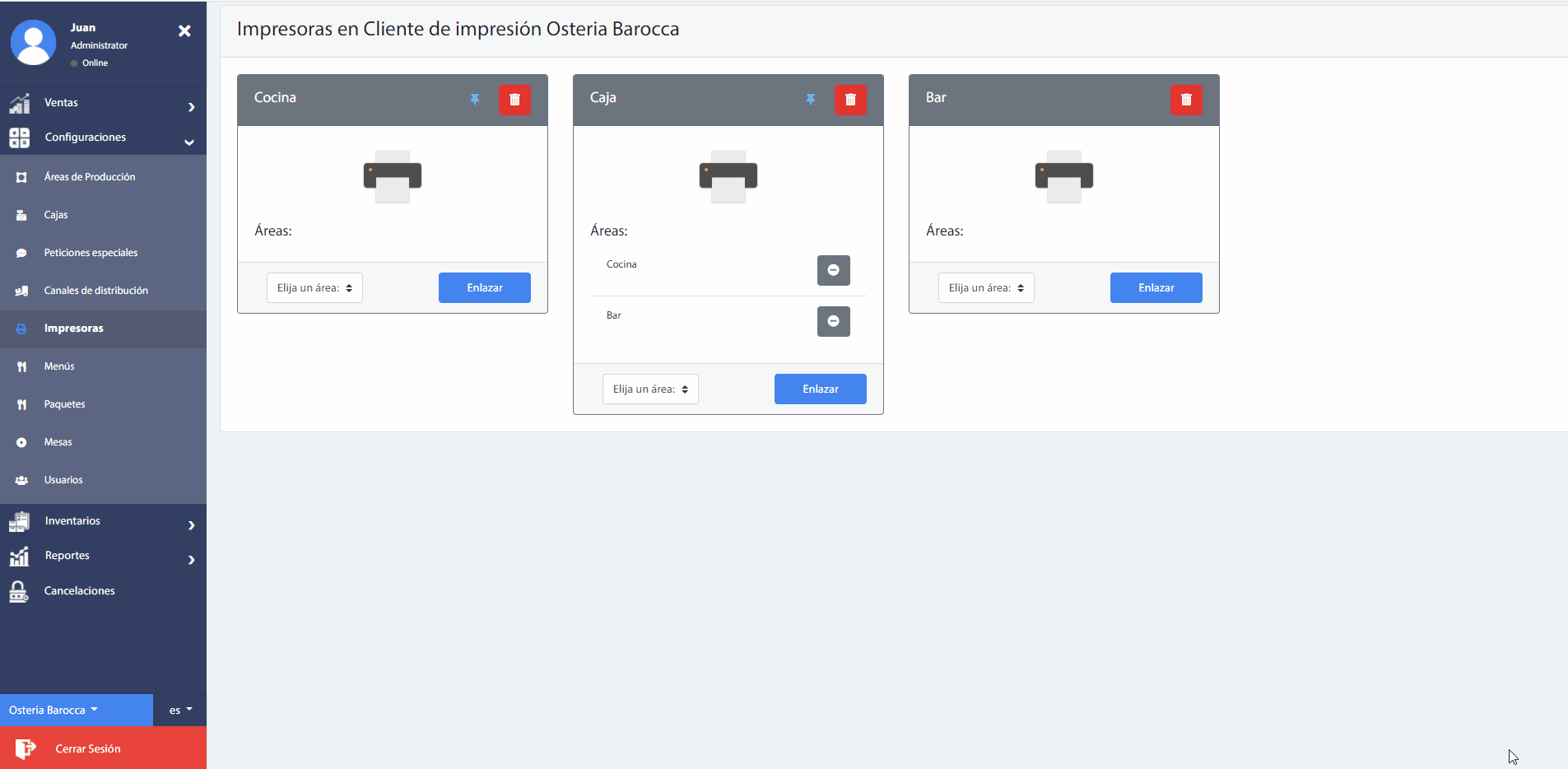Delete the Cocina printer with trash icon
This screenshot has width=1568, height=769.
point(514,100)
